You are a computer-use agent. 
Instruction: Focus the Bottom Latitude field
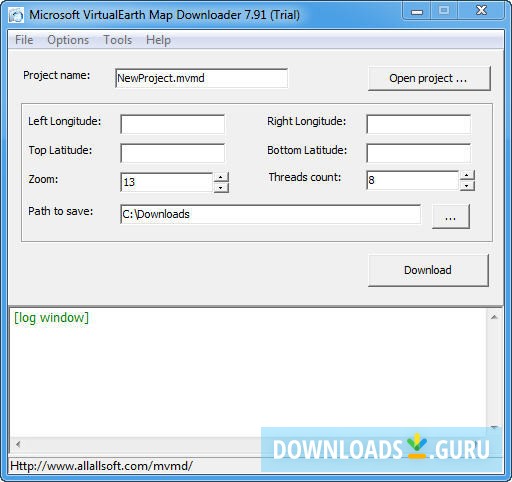click(x=418, y=153)
